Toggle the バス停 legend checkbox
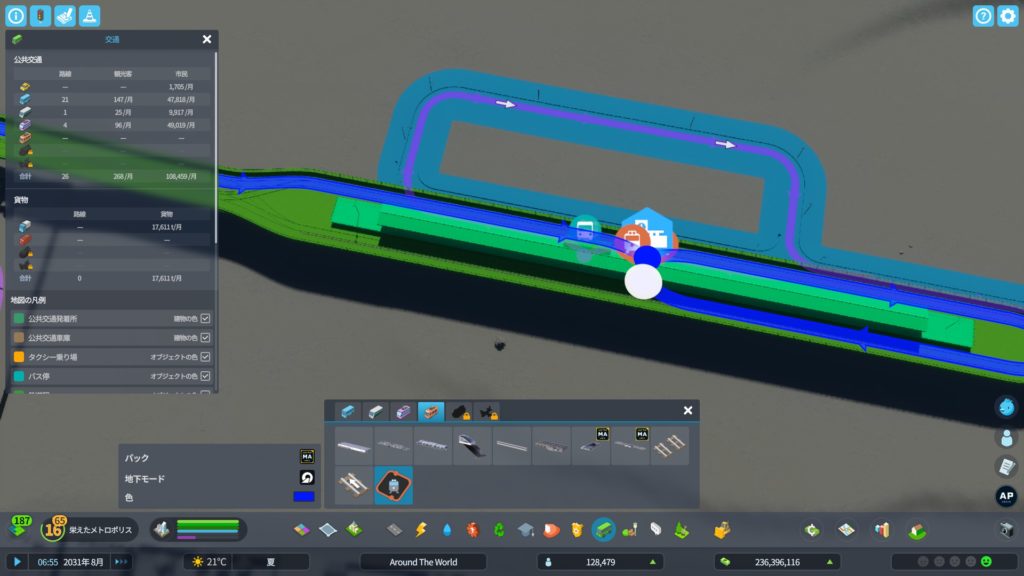Screen dimensions: 1024x576 point(205,375)
